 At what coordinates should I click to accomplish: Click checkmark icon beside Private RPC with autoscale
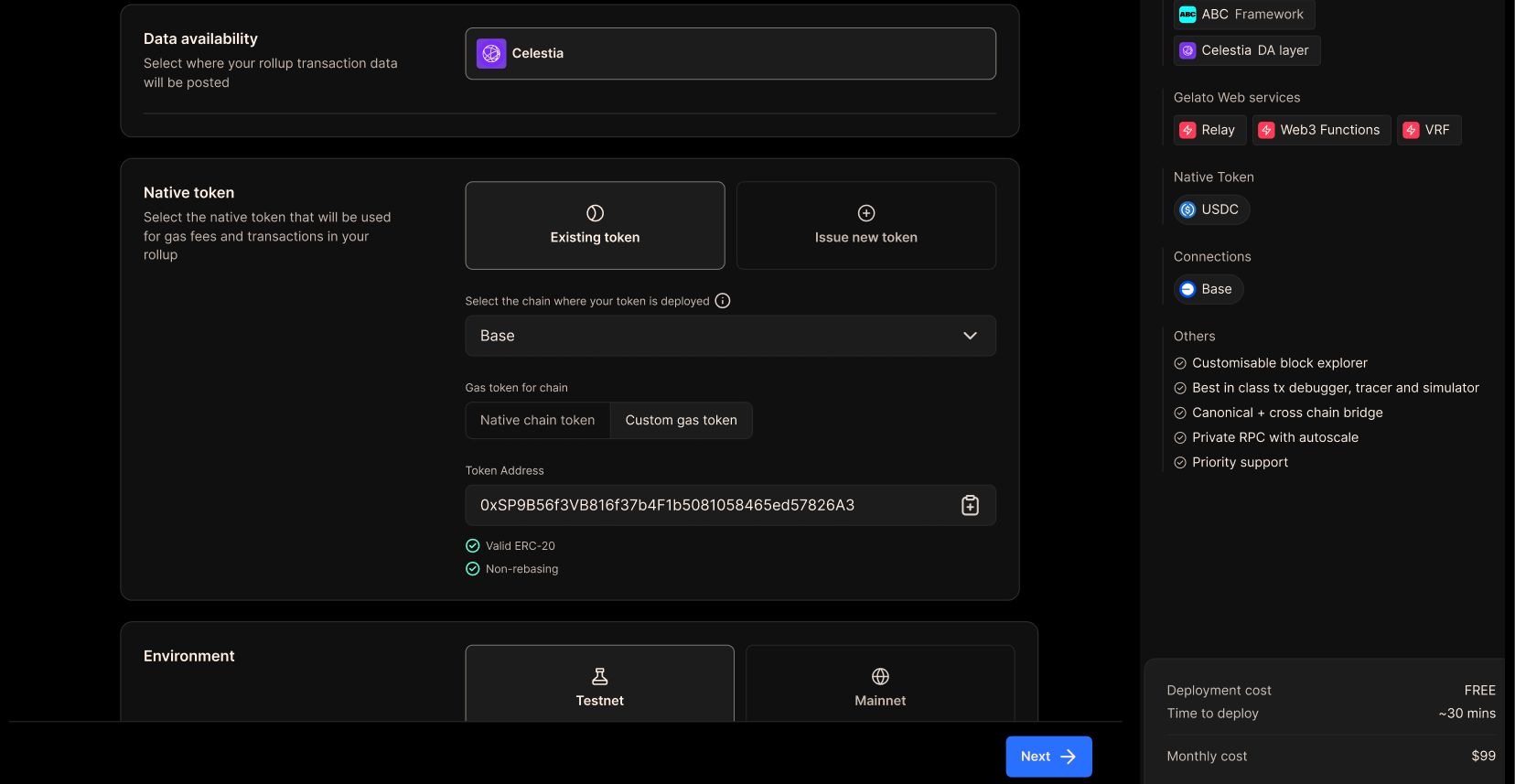click(x=1180, y=437)
